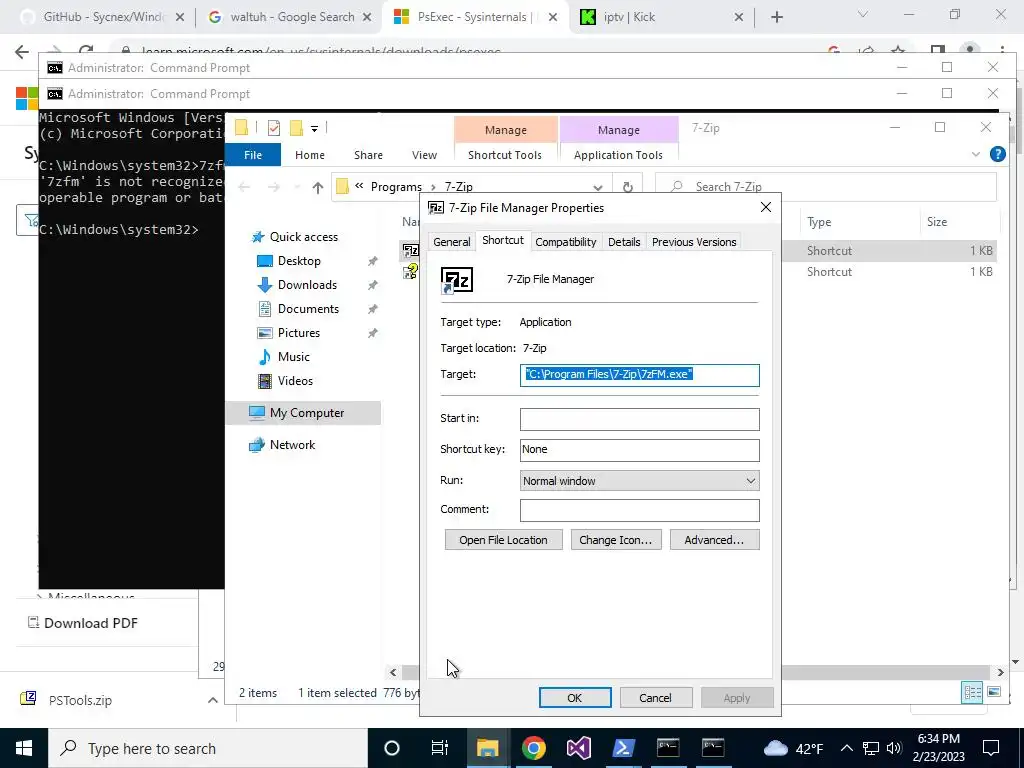Open the Run Normal window dropdown
The width and height of the screenshot is (1024, 768).
639,481
